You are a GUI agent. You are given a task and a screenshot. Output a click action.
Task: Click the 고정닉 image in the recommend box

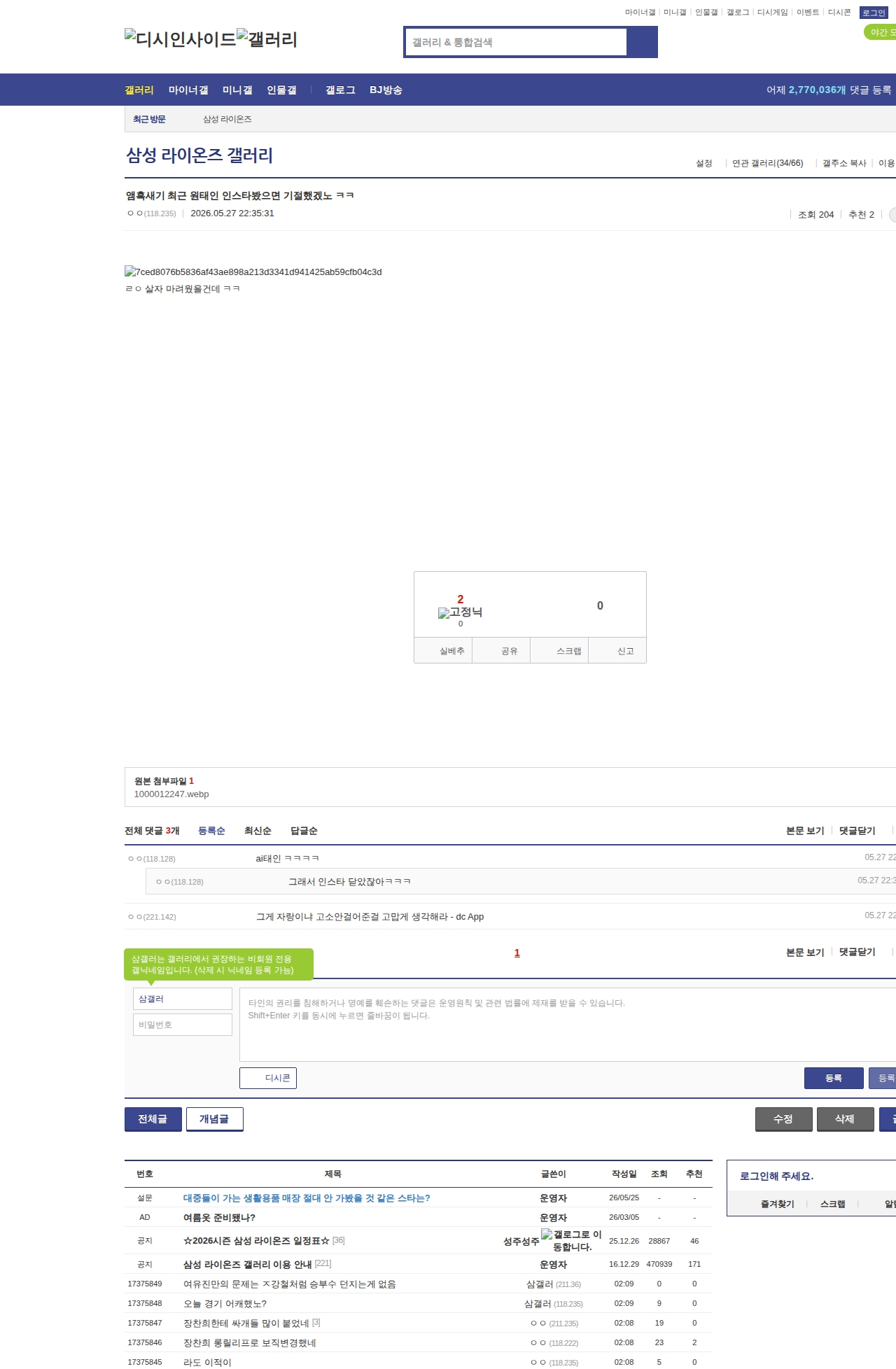pyautogui.click(x=461, y=612)
